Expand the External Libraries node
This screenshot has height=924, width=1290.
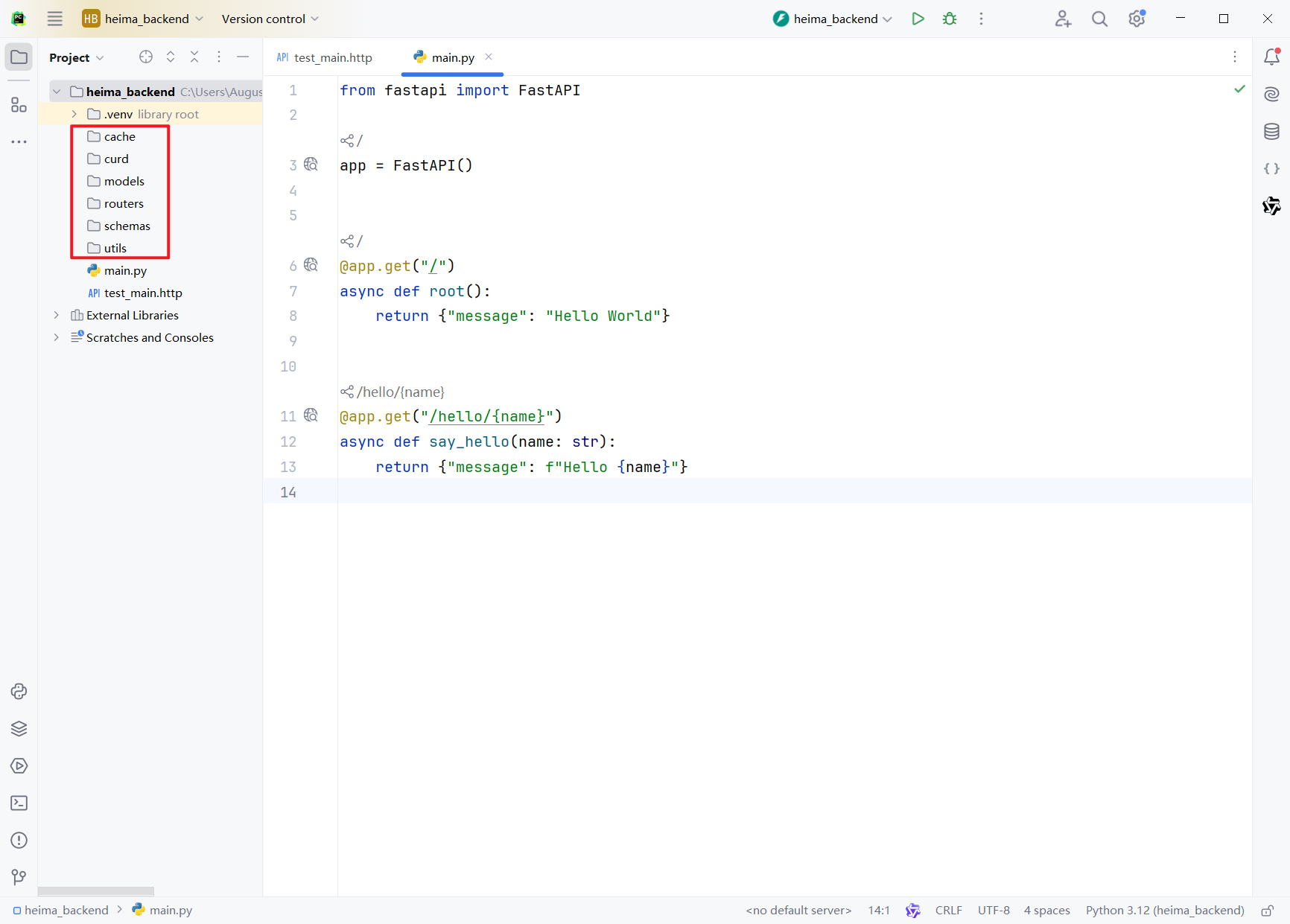tap(57, 315)
